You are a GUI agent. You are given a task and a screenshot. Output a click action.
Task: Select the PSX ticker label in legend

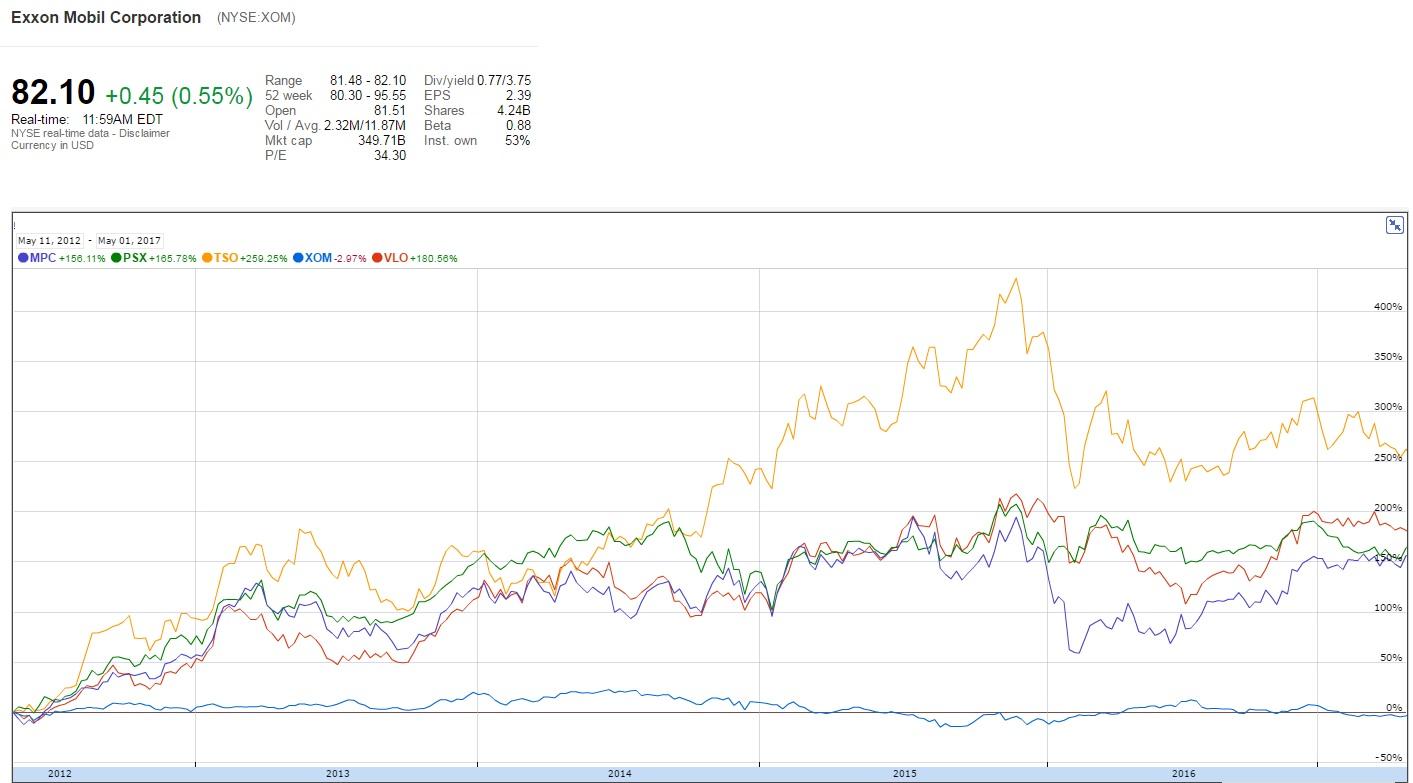point(135,258)
